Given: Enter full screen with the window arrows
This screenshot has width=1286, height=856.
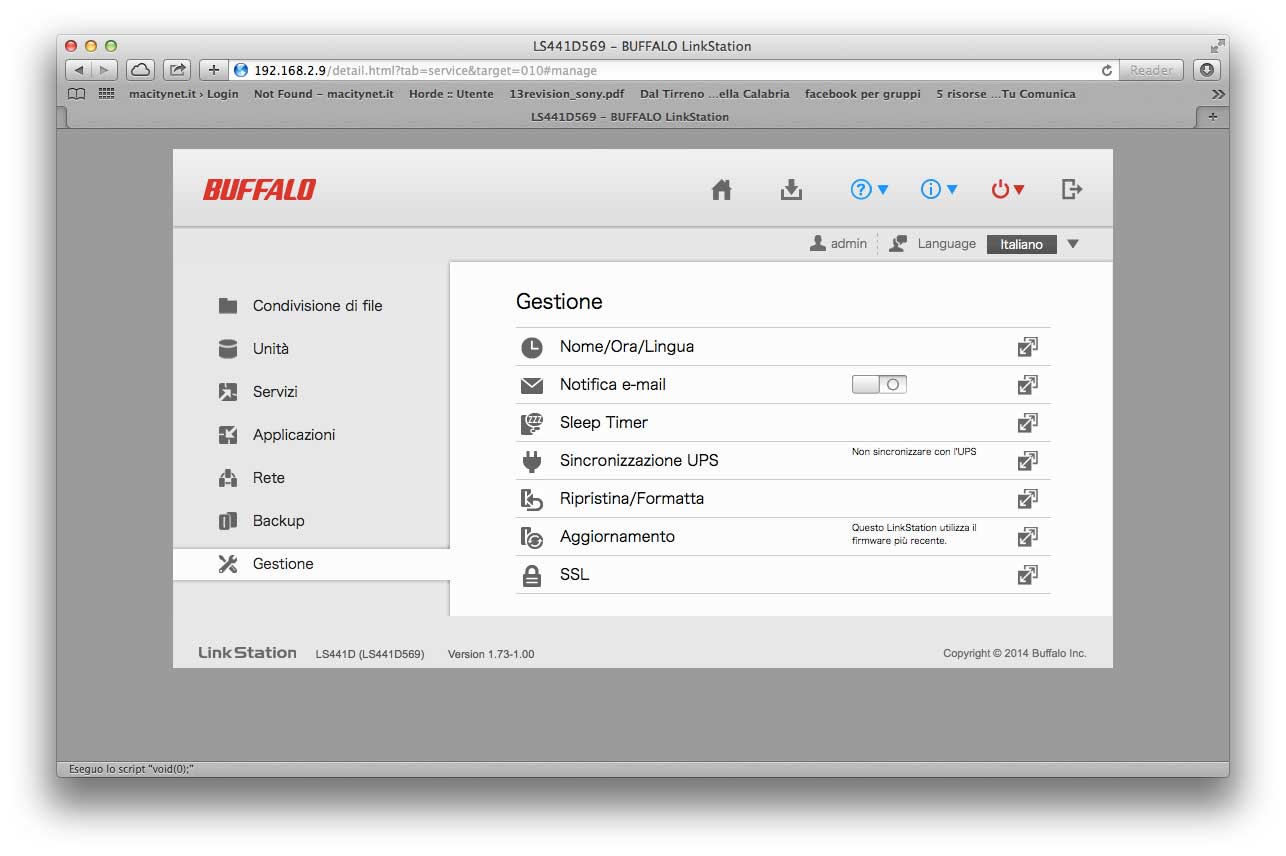Looking at the screenshot, I should click(1217, 46).
